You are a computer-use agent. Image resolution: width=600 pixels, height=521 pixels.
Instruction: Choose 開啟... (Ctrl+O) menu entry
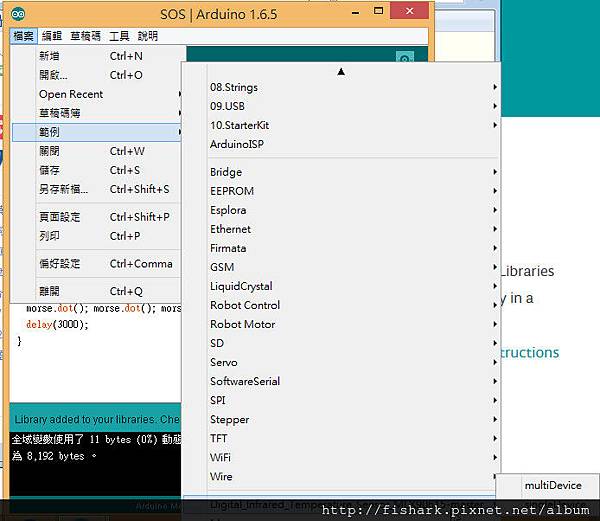click(97, 75)
